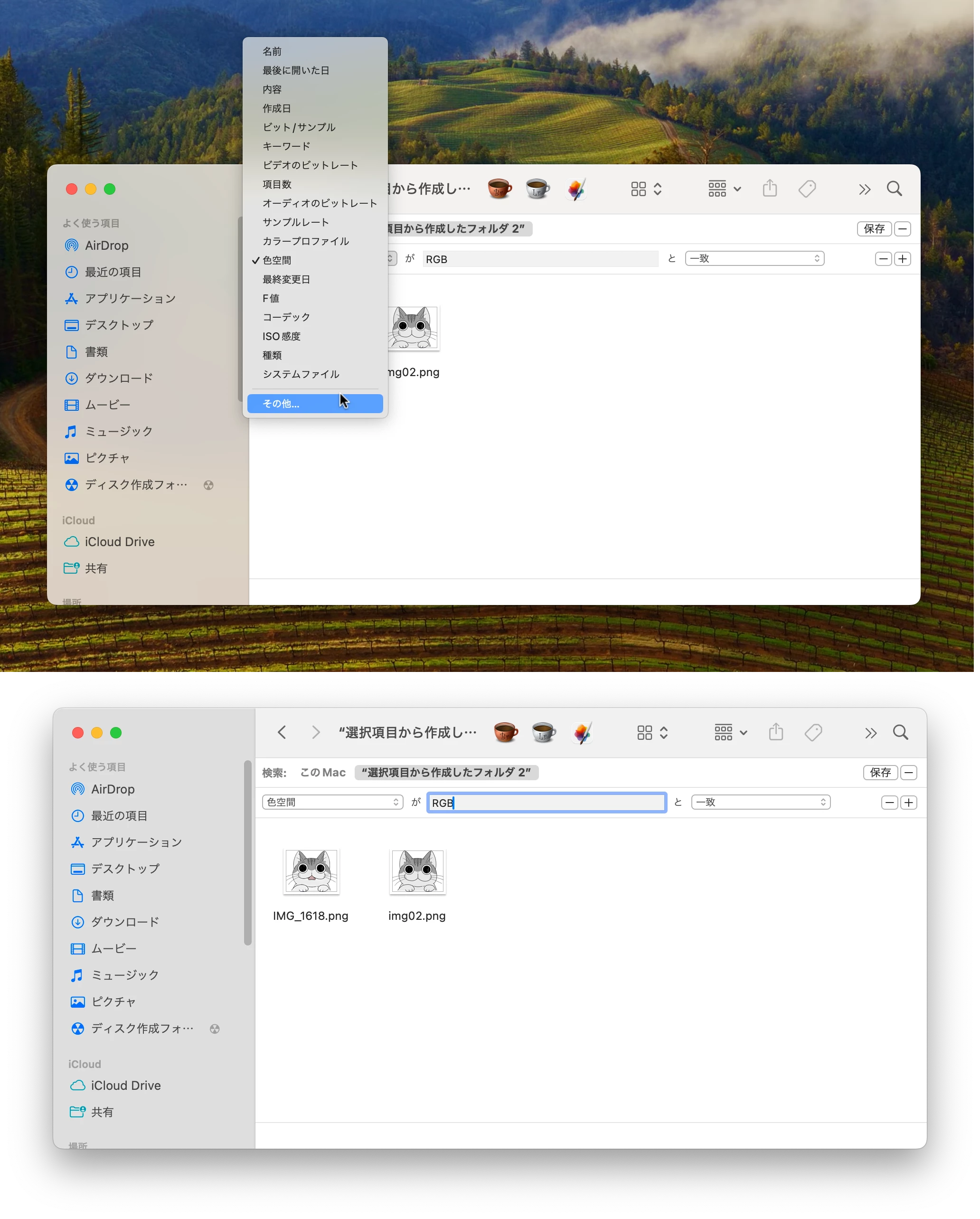Select the IMG_1618.png thumbnail
Screen dimensions: 980x1219
[x=311, y=871]
